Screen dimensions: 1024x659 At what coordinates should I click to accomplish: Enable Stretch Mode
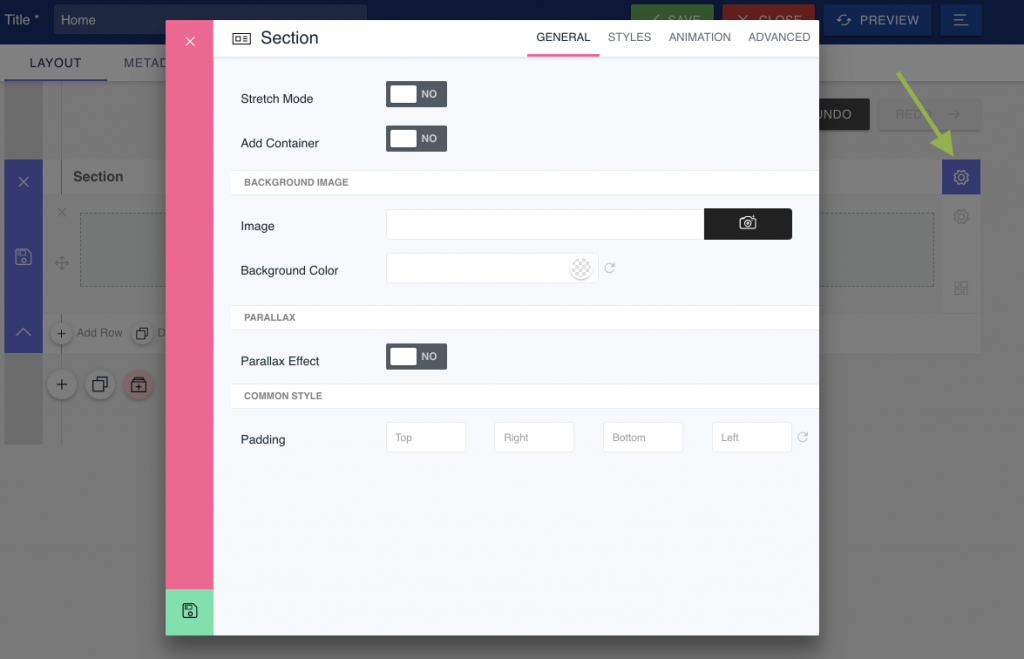(416, 93)
